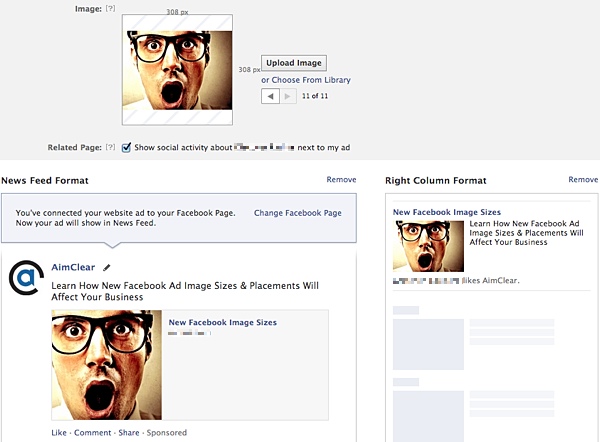Click the 'News Feed Format' heading
600x442 pixels.
pos(45,180)
